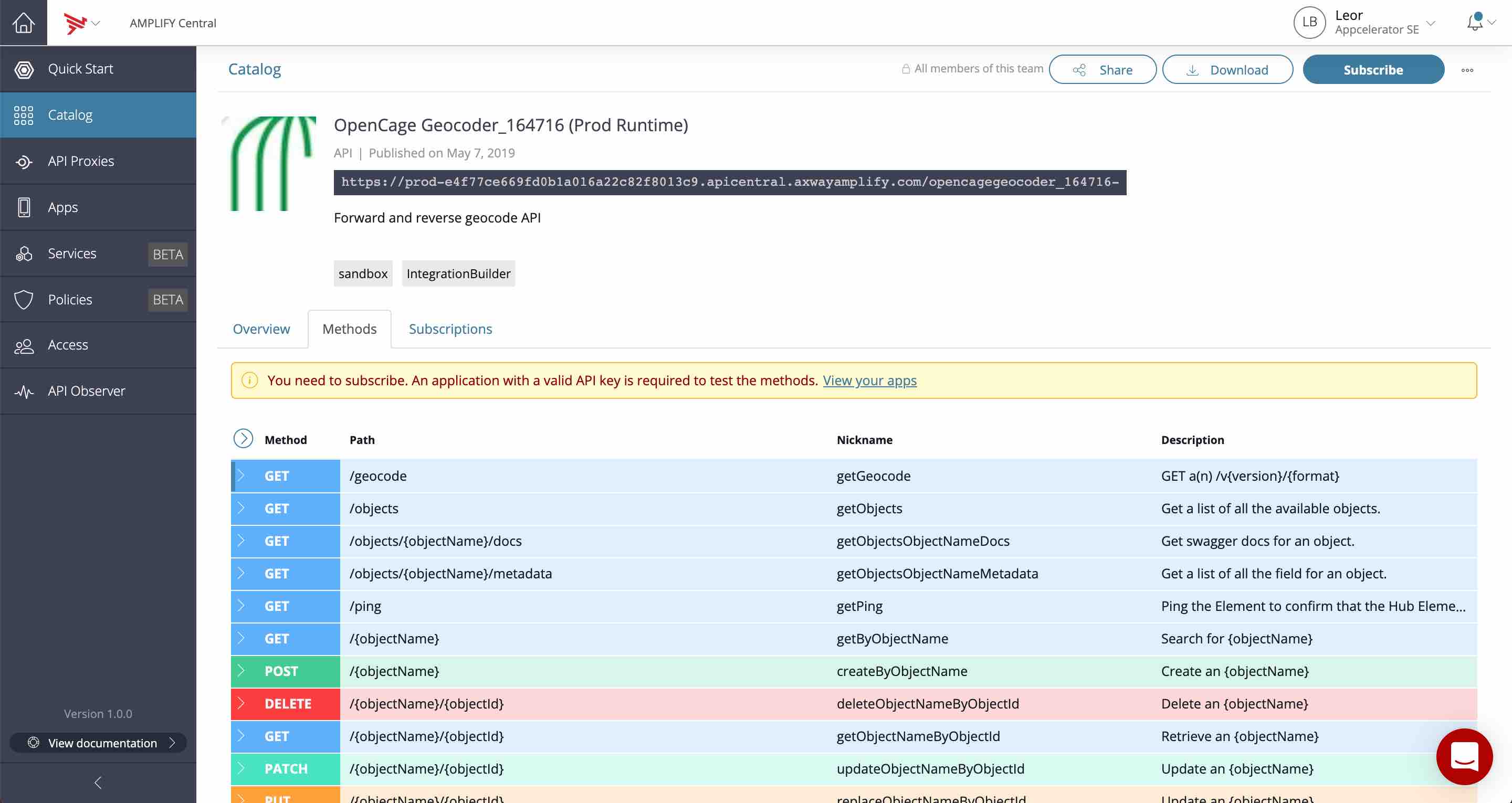Click the sandbox tag
Screen dimensions: 1512x803
click(x=363, y=273)
